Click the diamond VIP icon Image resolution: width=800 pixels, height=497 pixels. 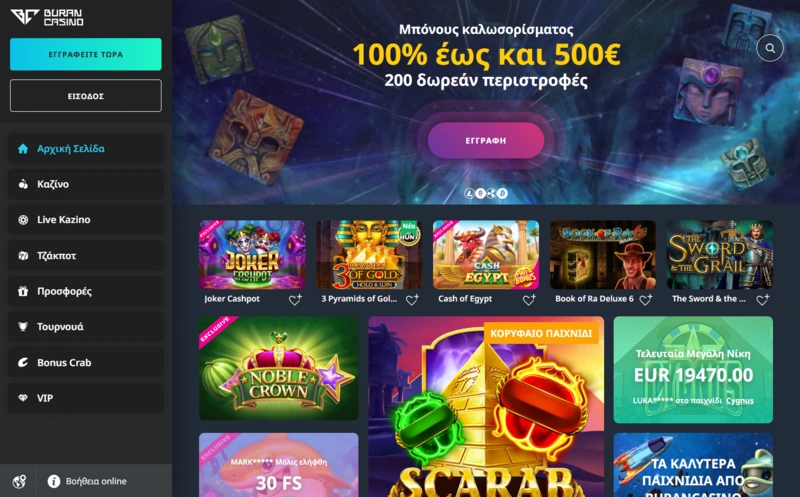(x=23, y=398)
